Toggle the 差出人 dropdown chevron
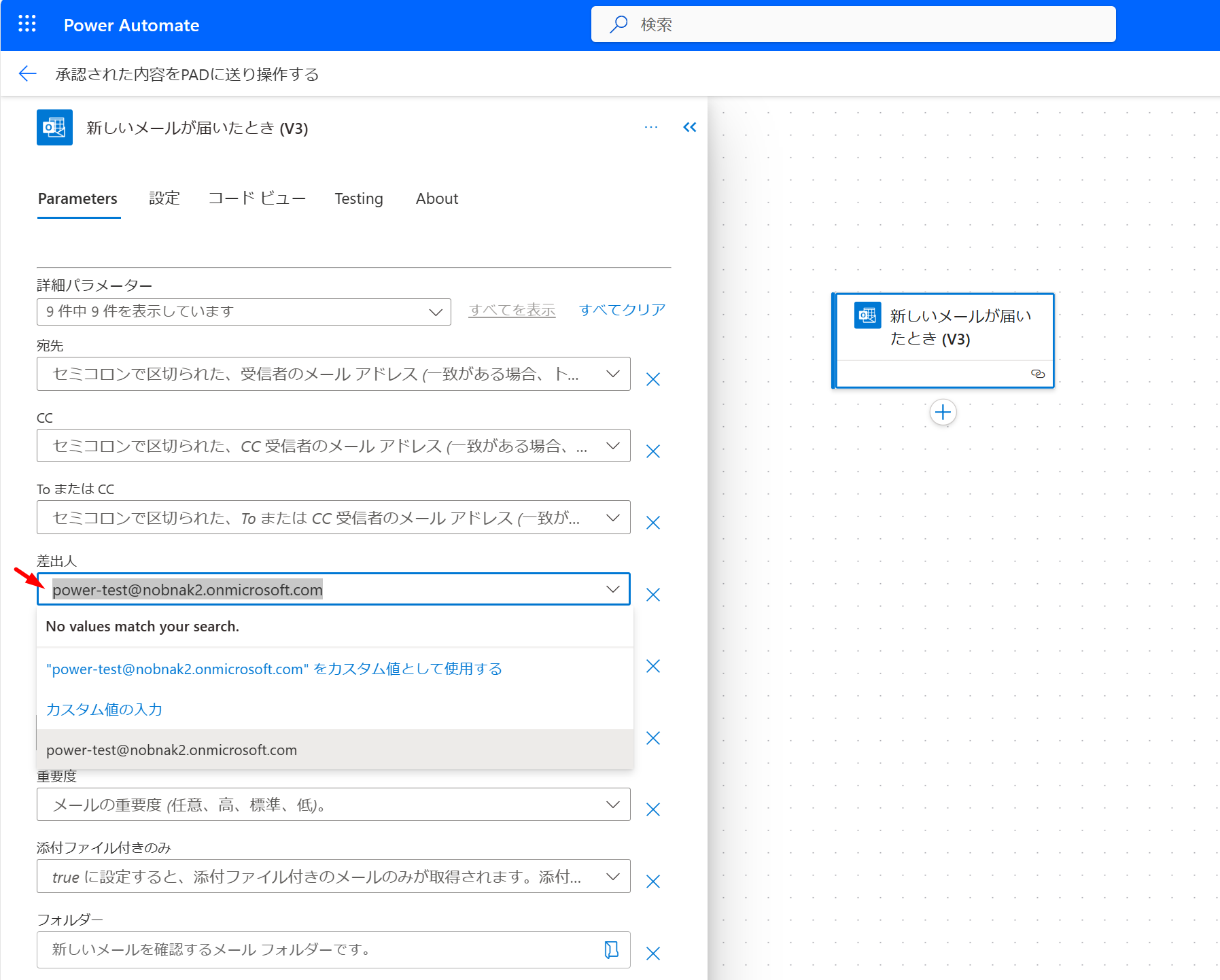 click(x=612, y=589)
